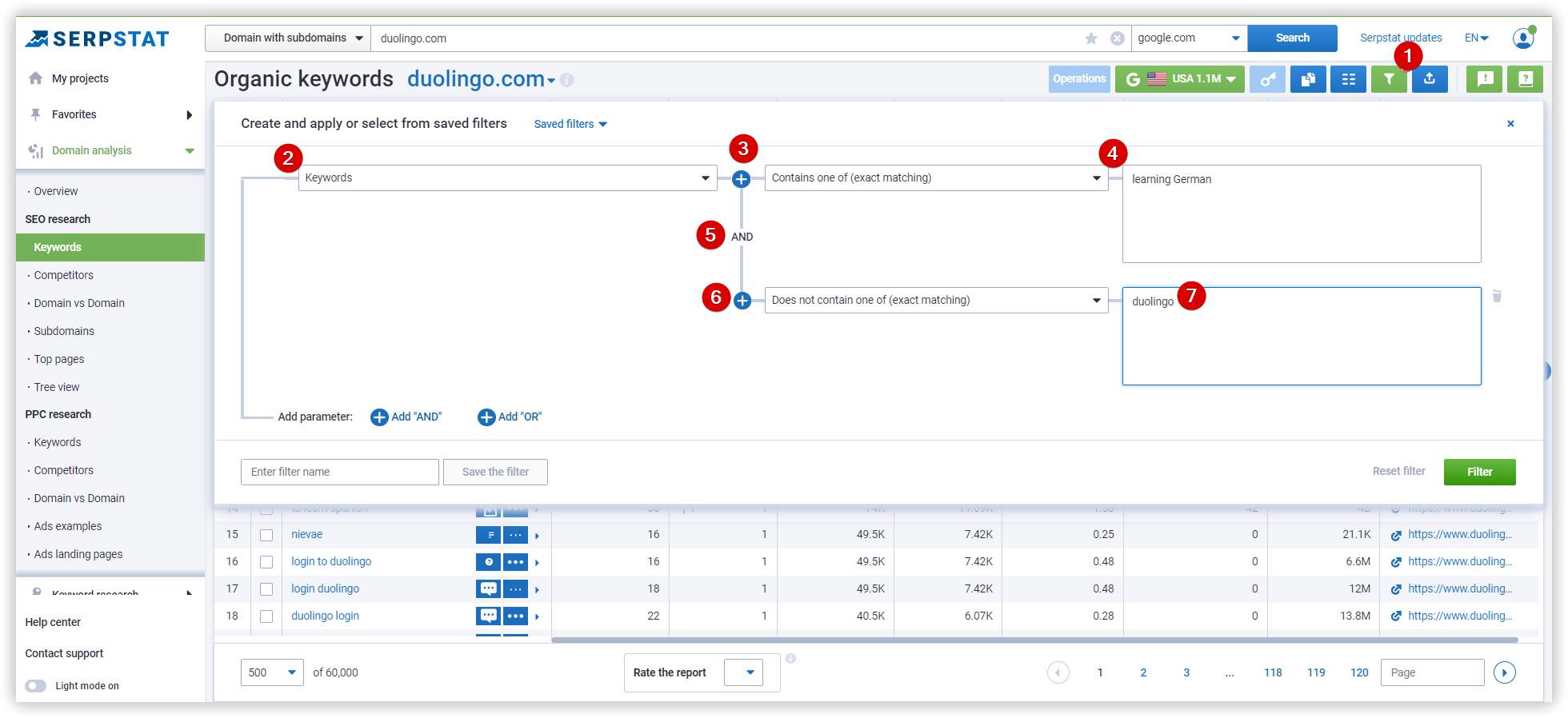
Task: Close the filter panel
Action: 1510,123
